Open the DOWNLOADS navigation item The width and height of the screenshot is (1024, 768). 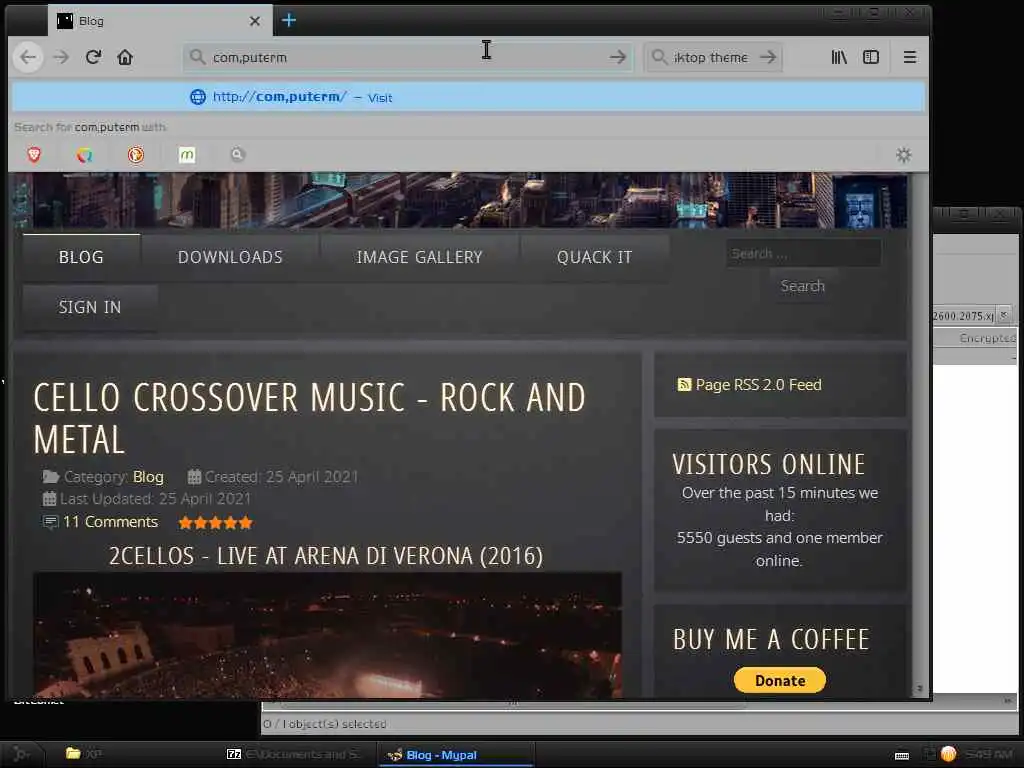click(231, 257)
